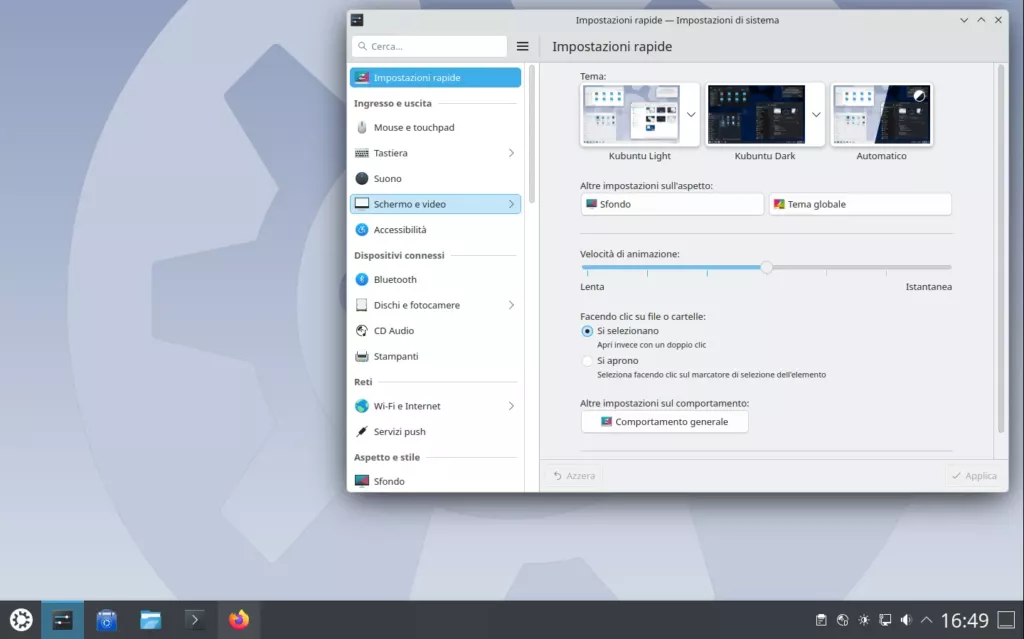Expand the Tastiera submenu chevron
Viewport: 1024px width, 639px height.
[511, 153]
